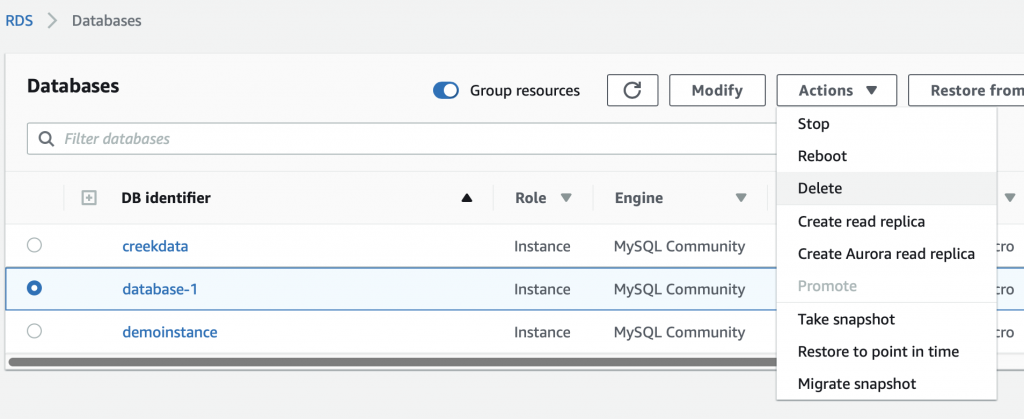Click the search magnifier icon in filter box

point(46,139)
